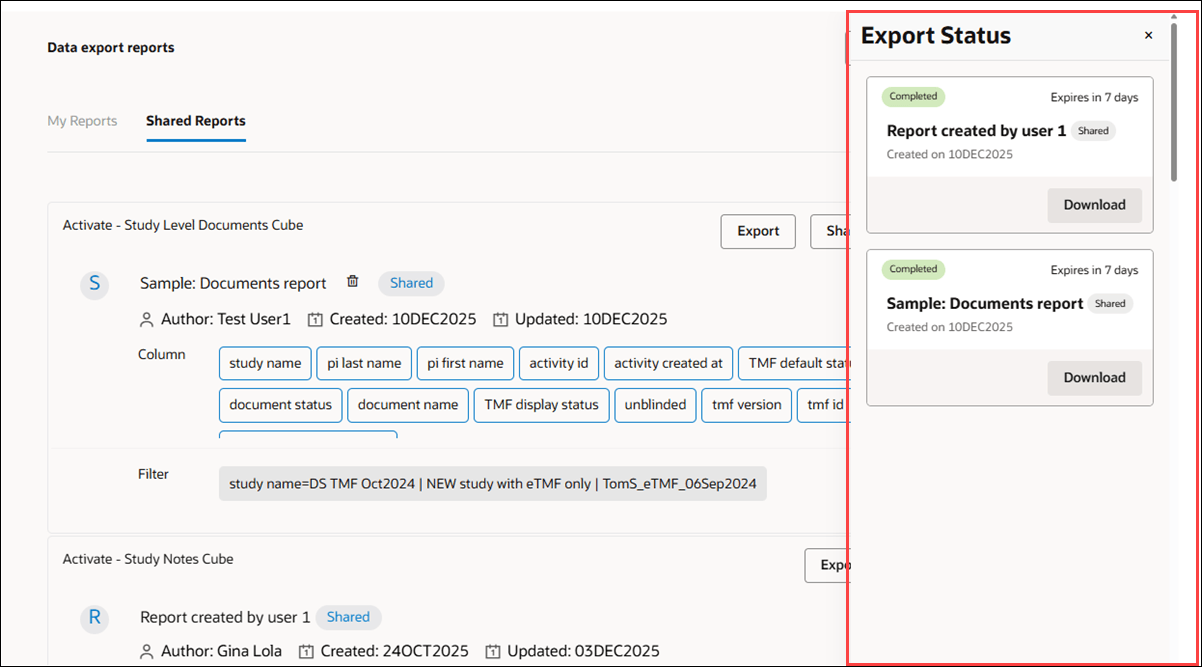Expand the Activate - Study Level Documents Cube section
1202x667 pixels.
pyautogui.click(x=183, y=225)
